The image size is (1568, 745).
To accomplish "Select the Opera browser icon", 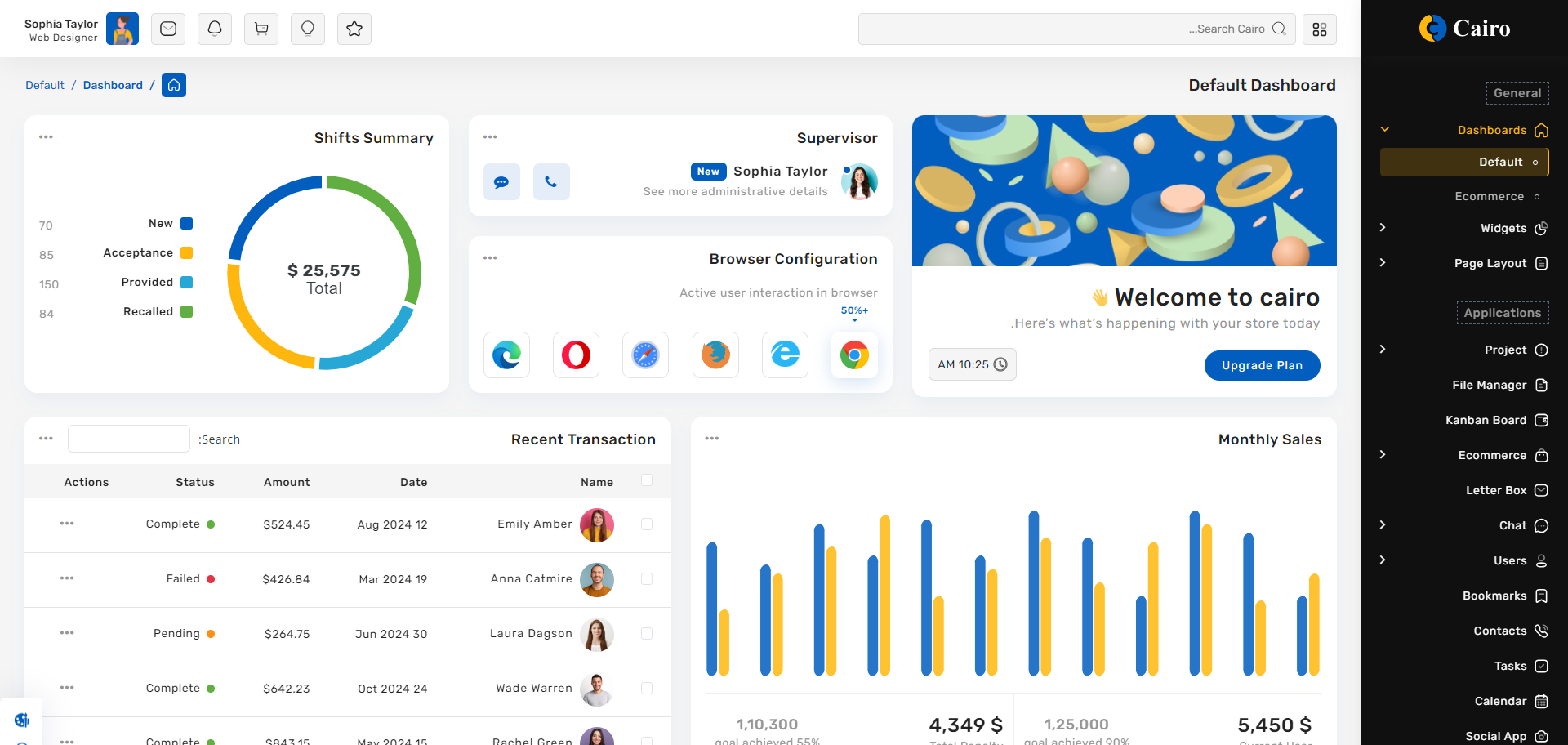I will point(576,355).
